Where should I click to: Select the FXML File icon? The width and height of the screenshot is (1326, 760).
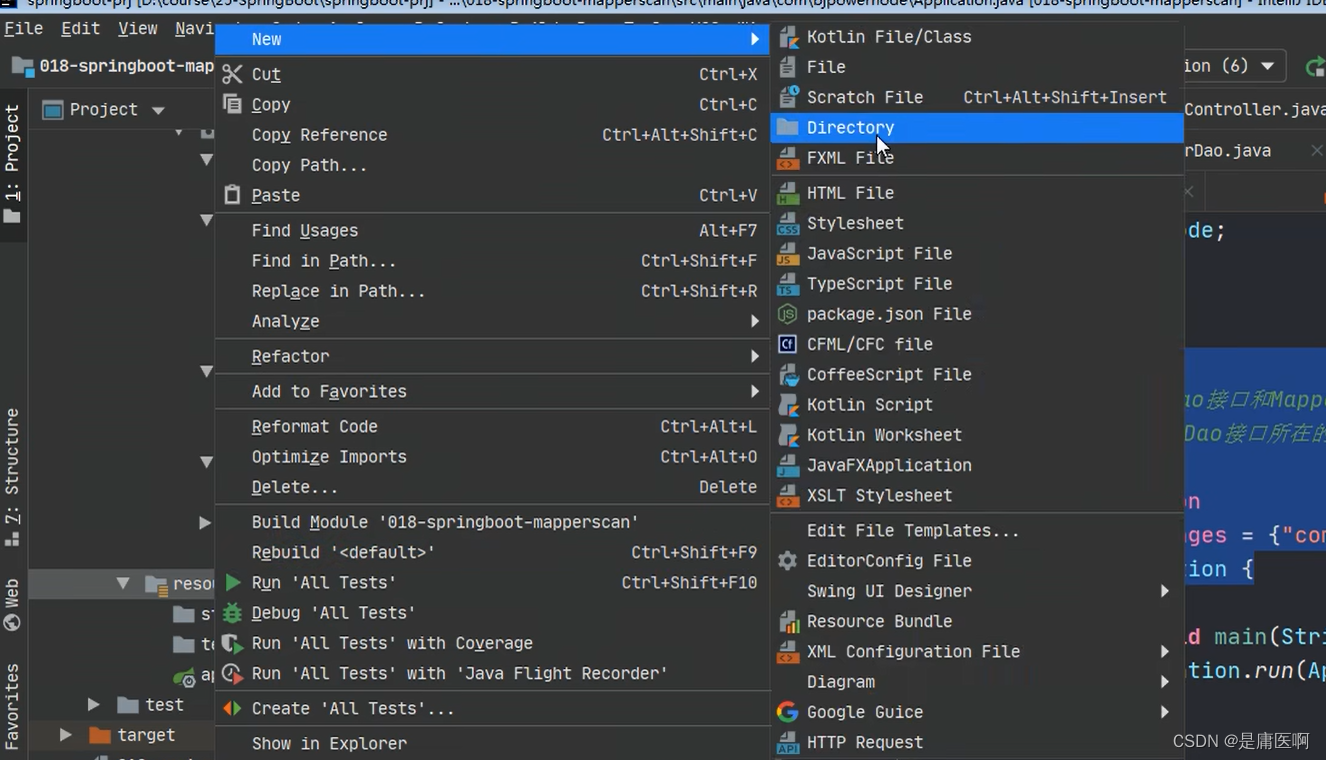[x=788, y=158]
